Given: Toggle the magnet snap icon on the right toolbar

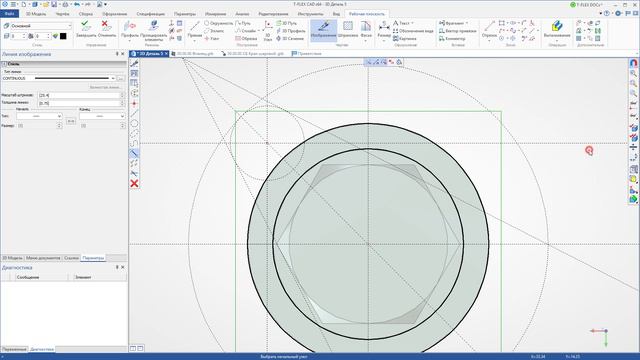Looking at the screenshot, I should [633, 63].
